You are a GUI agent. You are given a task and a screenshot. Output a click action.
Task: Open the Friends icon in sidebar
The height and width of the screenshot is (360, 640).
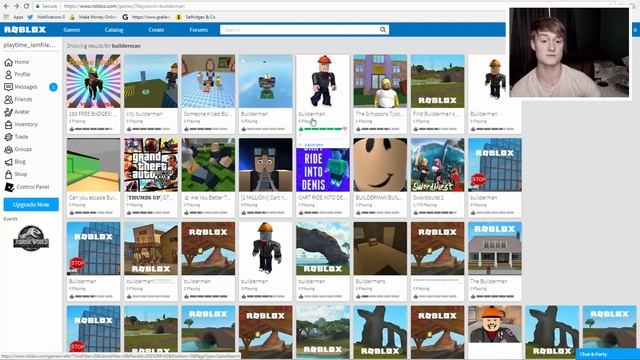9,99
